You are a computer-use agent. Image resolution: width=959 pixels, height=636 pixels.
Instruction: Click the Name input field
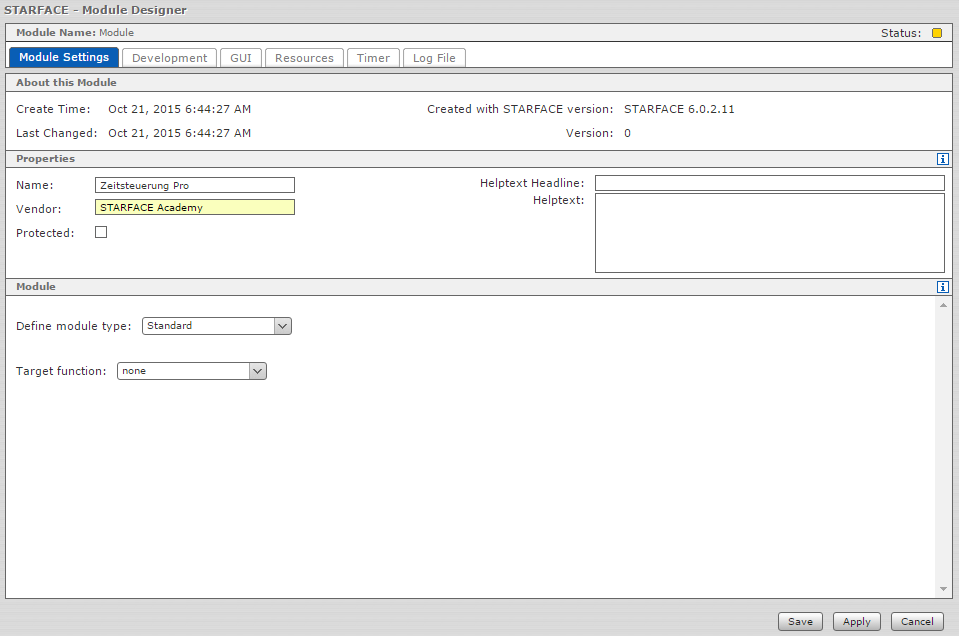click(195, 185)
